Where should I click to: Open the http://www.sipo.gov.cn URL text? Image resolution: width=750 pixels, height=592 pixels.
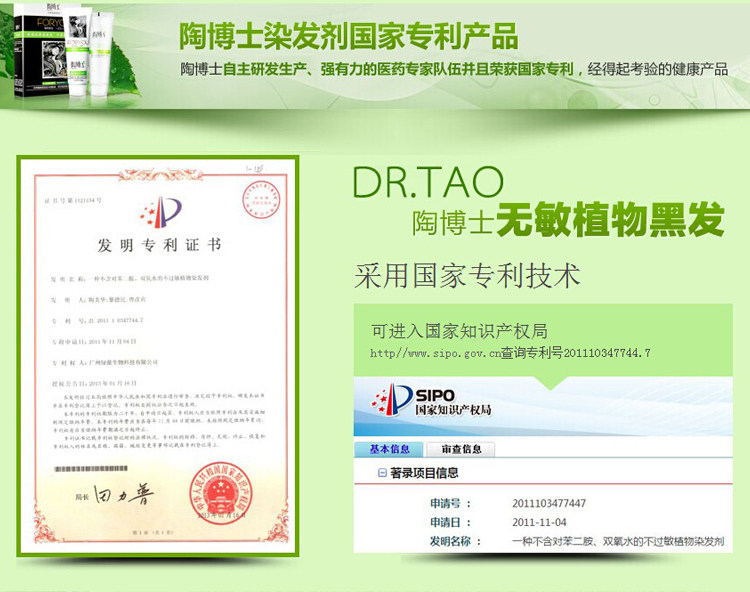pyautogui.click(x=435, y=353)
